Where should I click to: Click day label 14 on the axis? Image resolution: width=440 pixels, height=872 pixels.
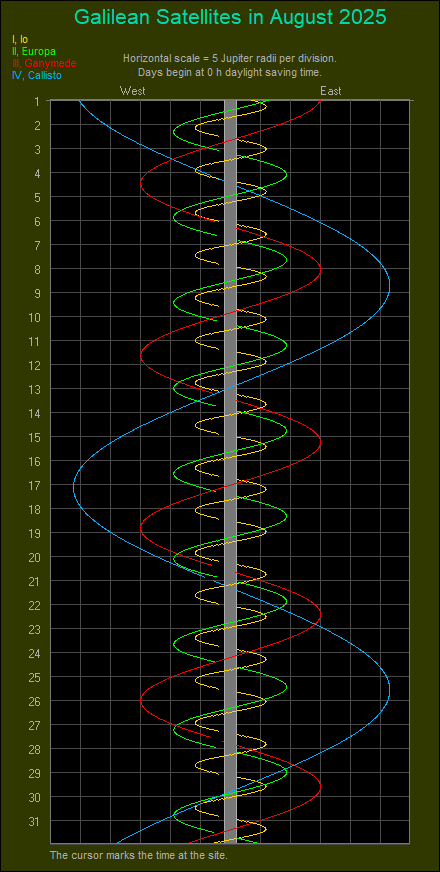[34, 413]
